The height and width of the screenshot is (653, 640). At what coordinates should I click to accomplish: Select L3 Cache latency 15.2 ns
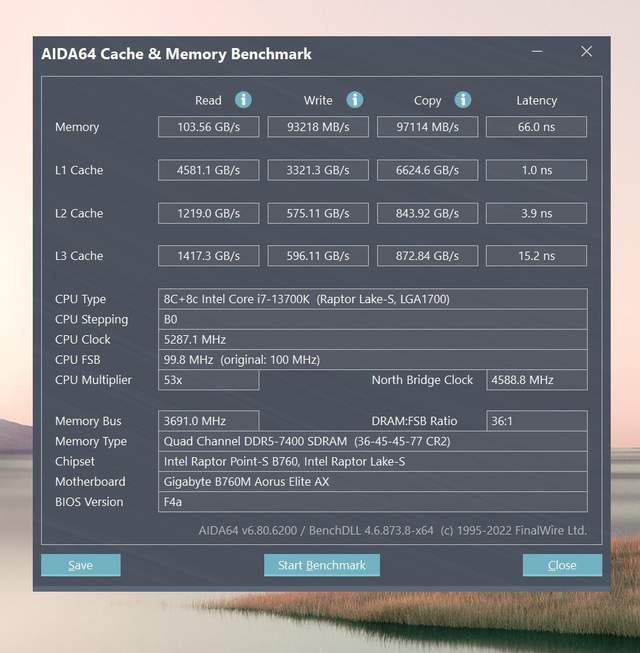(536, 256)
